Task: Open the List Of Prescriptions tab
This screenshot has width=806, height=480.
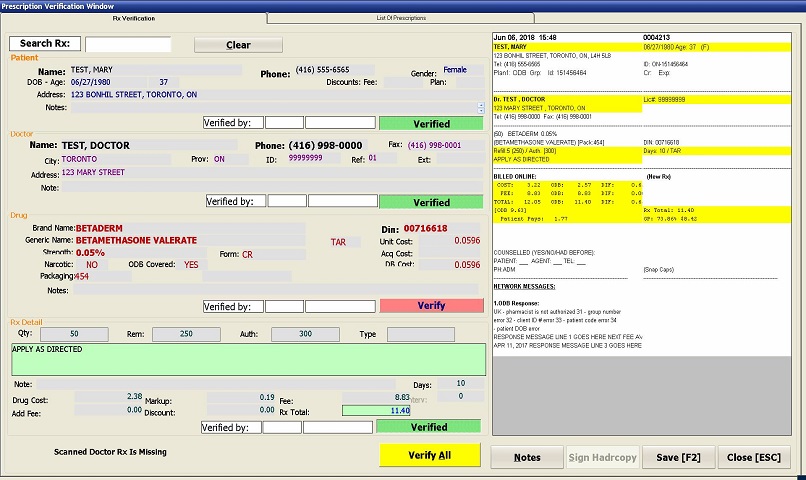Action: 401,18
